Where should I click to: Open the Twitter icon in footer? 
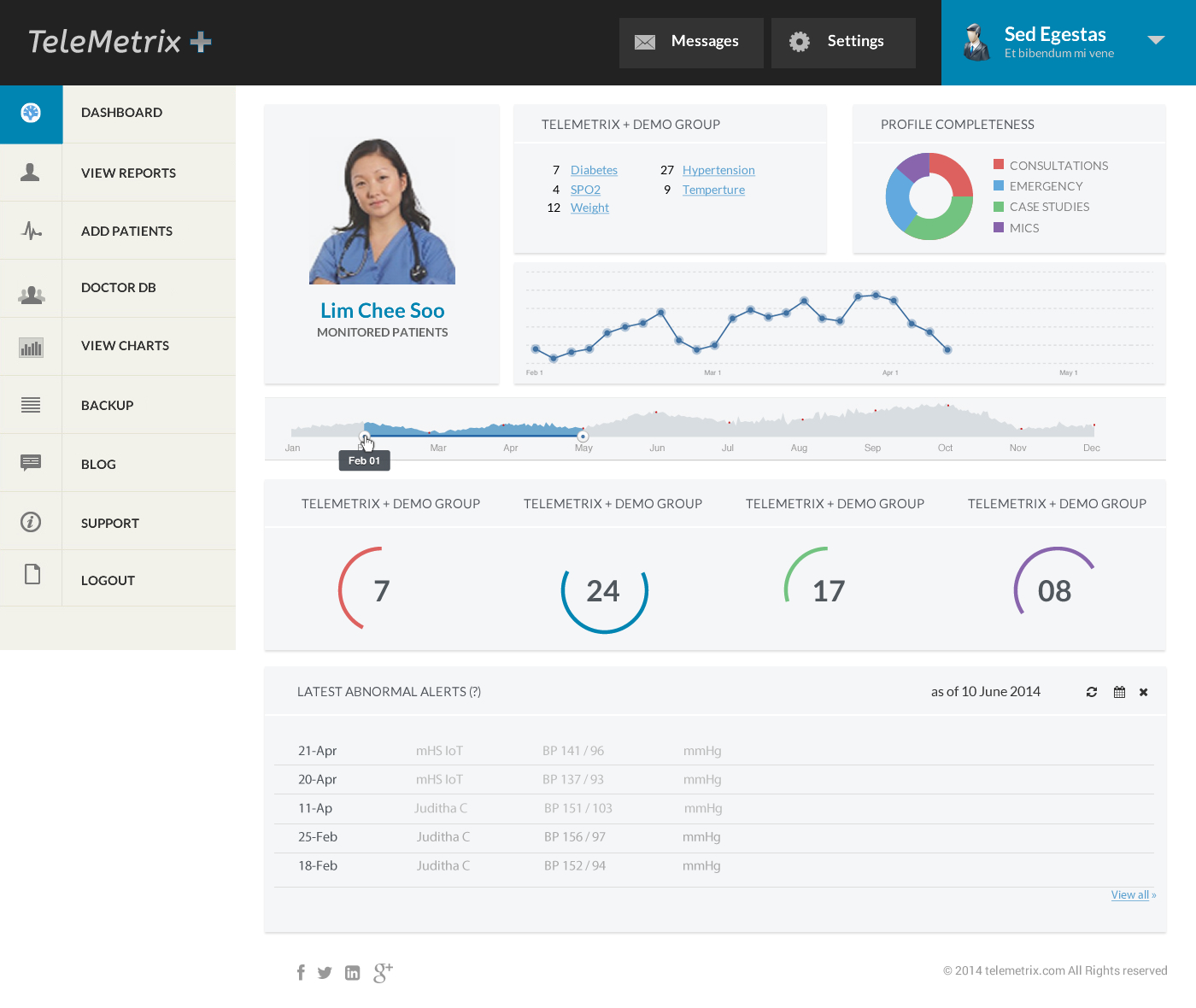(325, 973)
